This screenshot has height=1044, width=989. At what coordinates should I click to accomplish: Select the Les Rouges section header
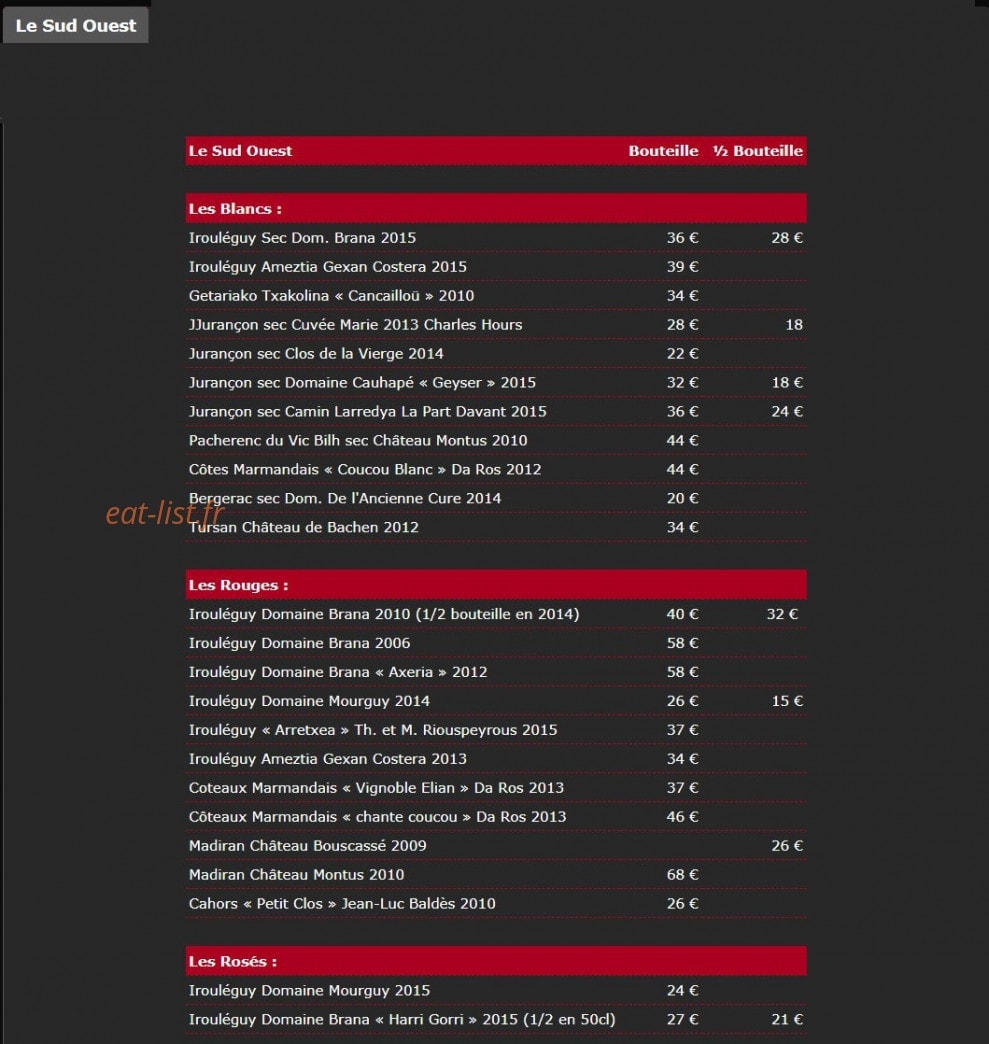[x=495, y=585]
